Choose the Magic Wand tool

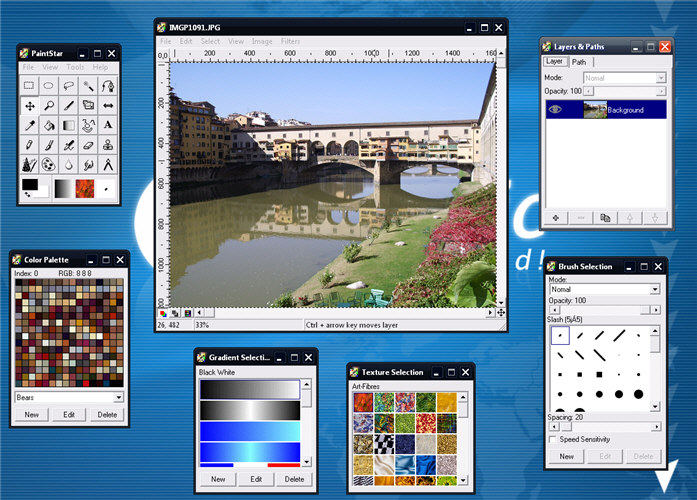(x=88, y=85)
